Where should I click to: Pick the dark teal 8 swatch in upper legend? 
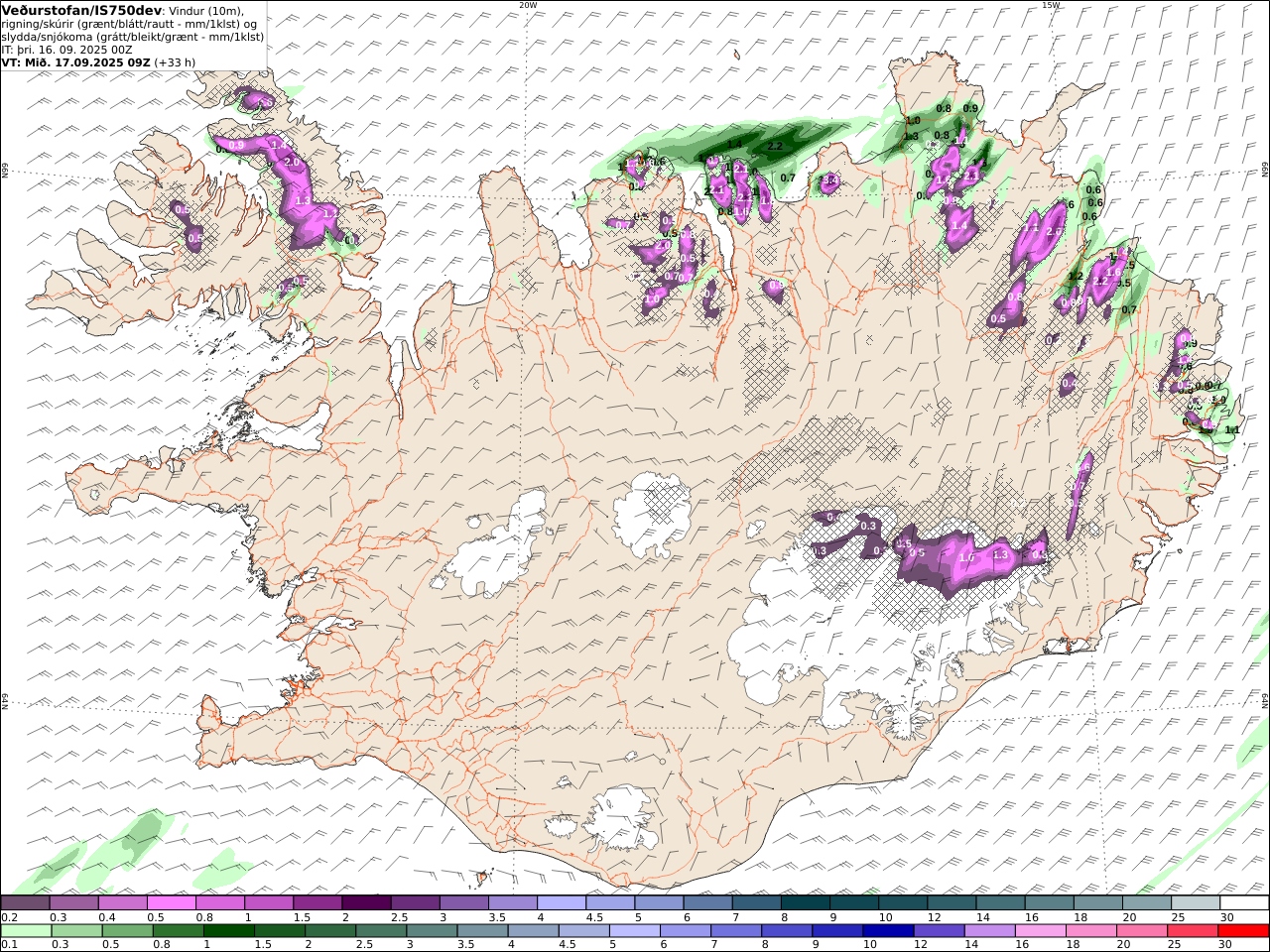click(806, 903)
